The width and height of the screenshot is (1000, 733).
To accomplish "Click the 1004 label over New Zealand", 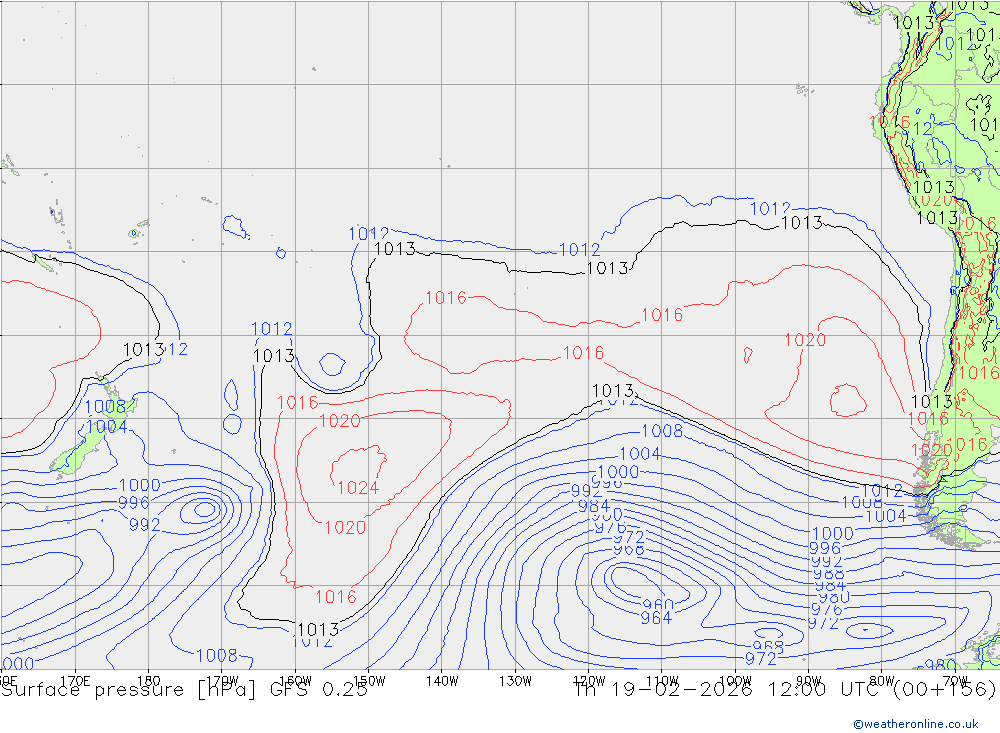I will click(107, 426).
